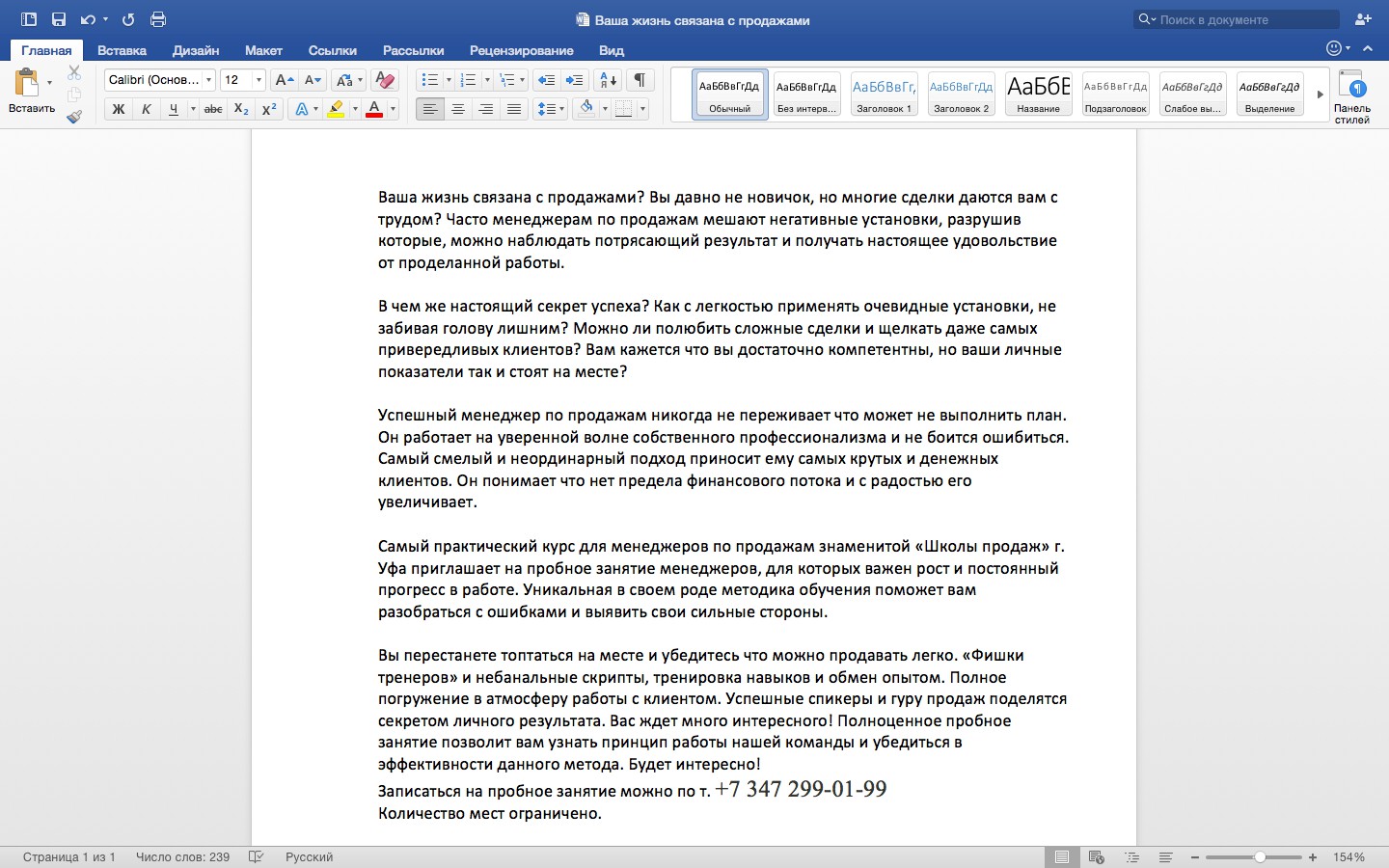Center align the text

tap(458, 109)
